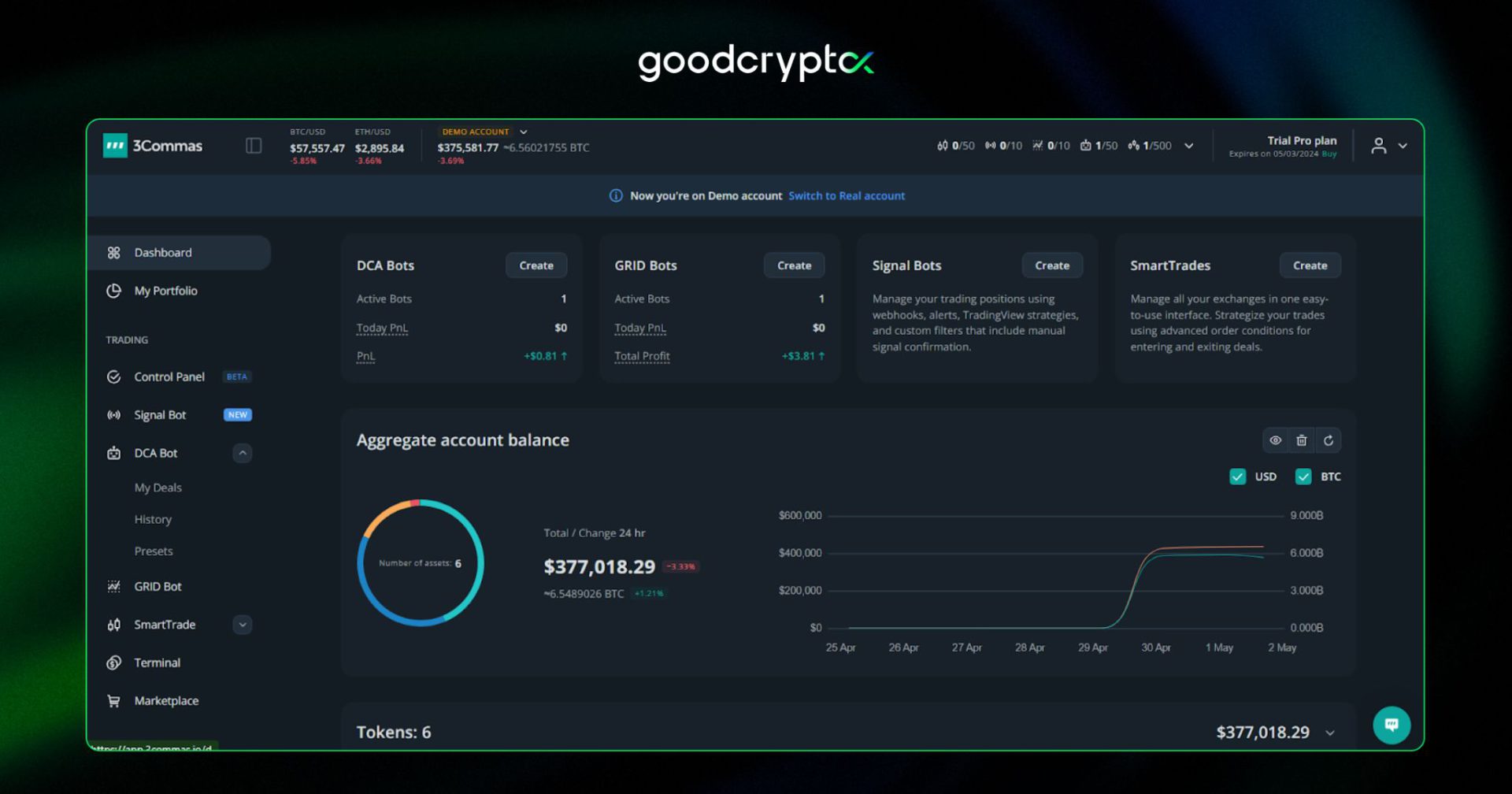Go to Dashboard in the sidebar
This screenshot has height=794, width=1512.
pyautogui.click(x=179, y=253)
